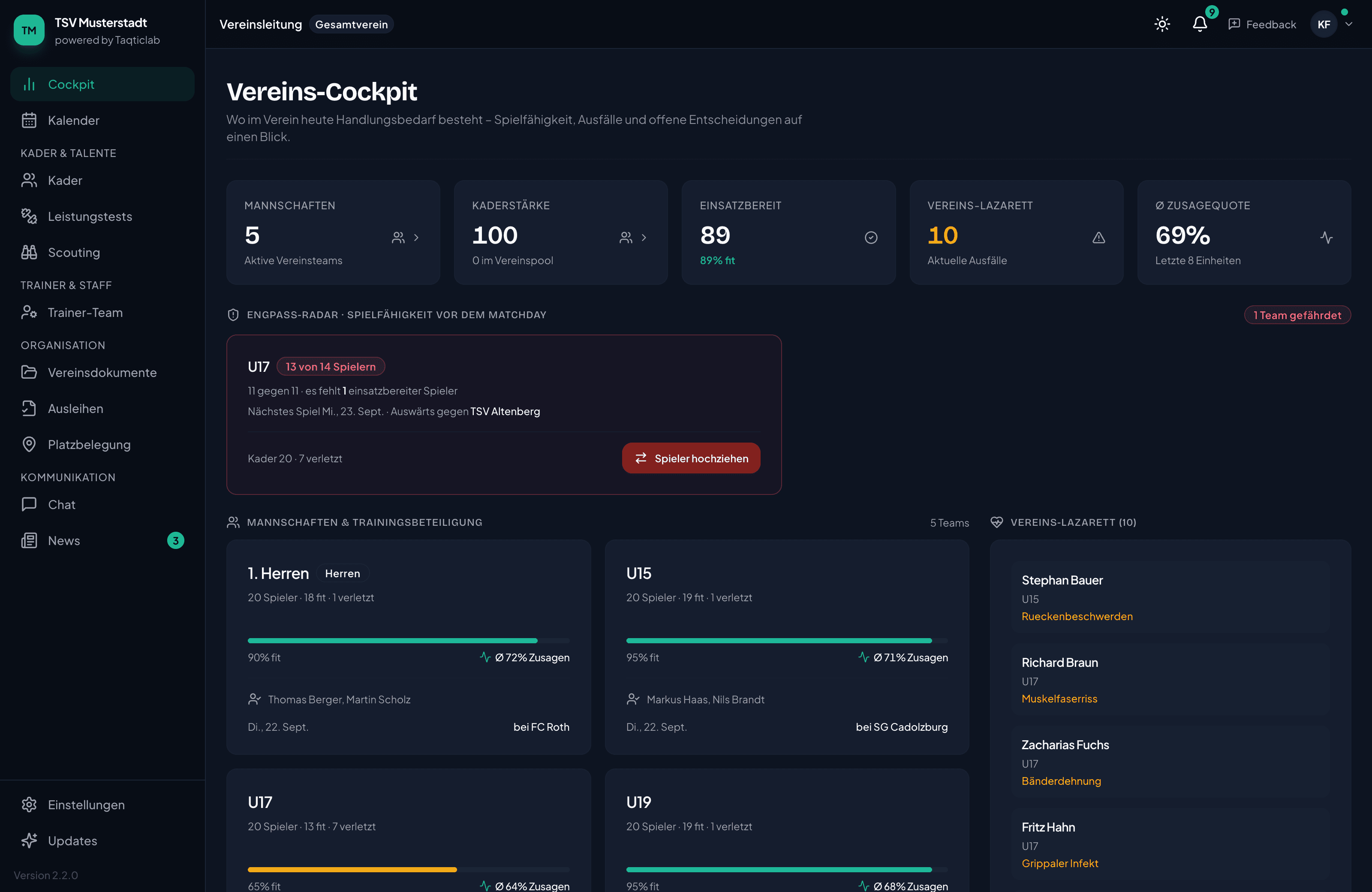Select Fritz Hahn injury entry
The width and height of the screenshot is (1372, 892).
1170,845
